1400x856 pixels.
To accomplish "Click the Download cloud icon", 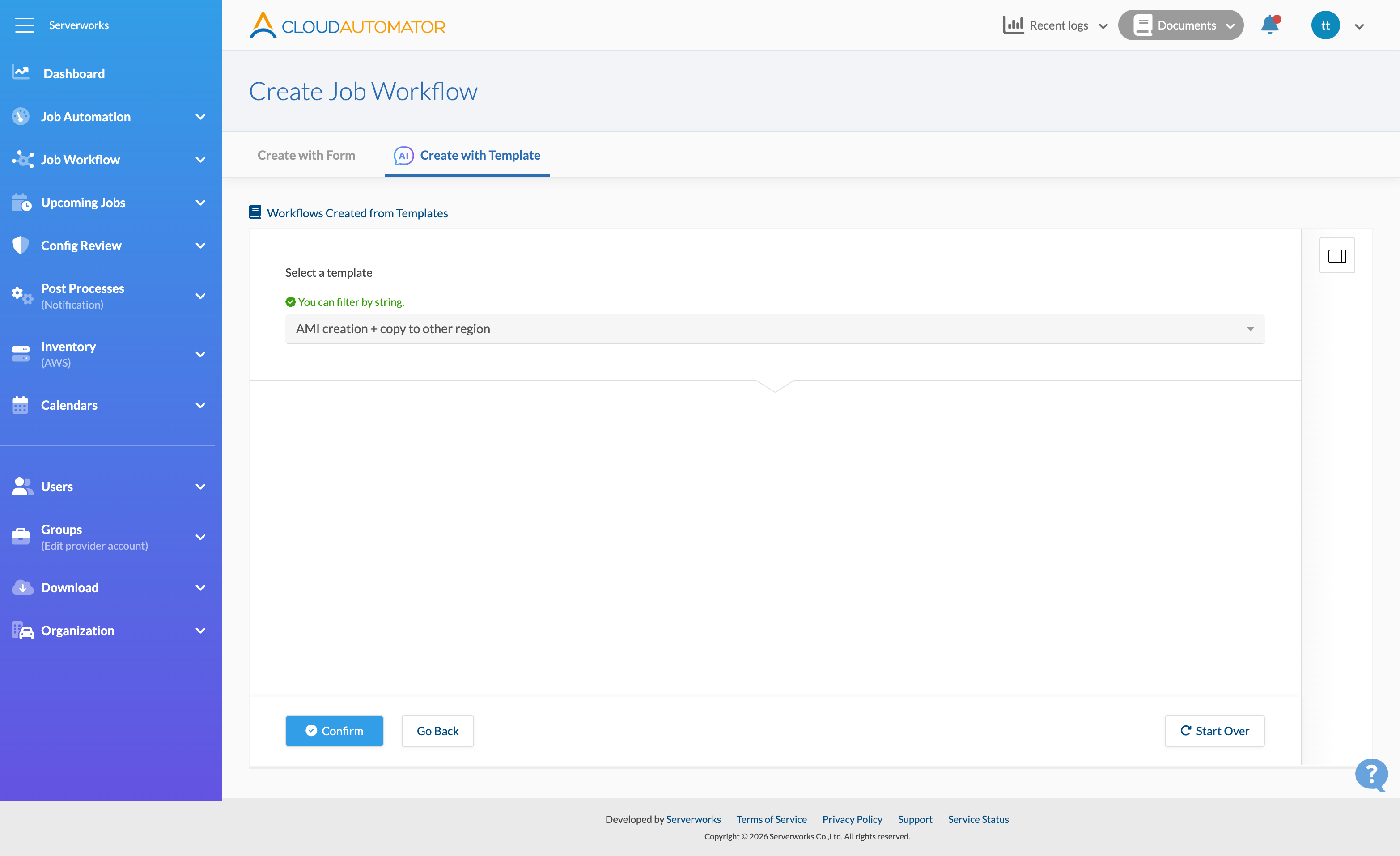I will click(22, 587).
